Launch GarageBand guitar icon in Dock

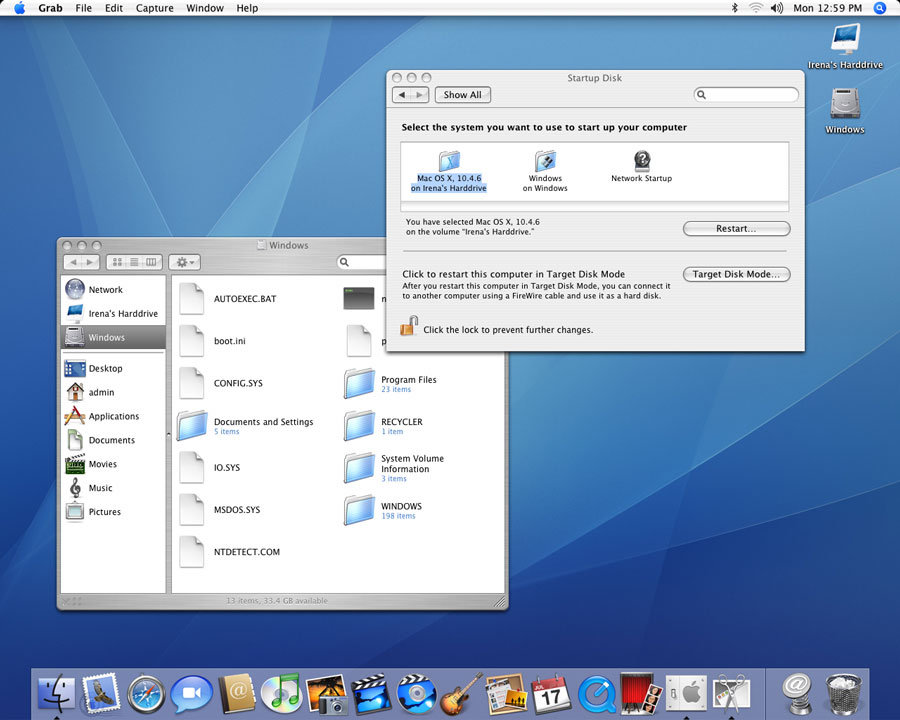tap(461, 694)
